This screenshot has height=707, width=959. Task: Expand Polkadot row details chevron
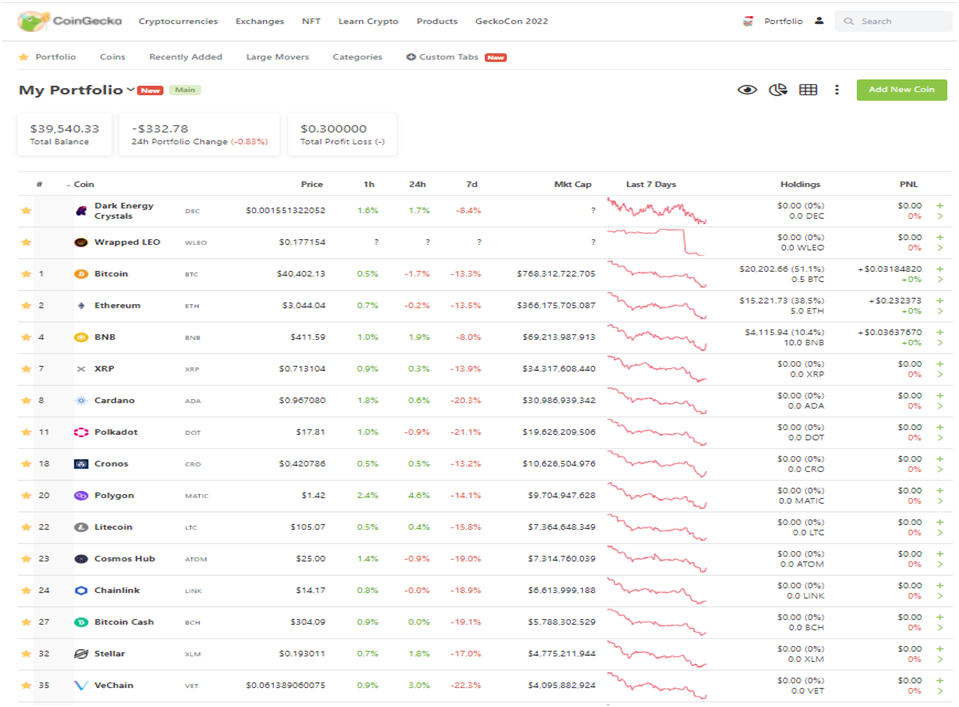click(940, 438)
